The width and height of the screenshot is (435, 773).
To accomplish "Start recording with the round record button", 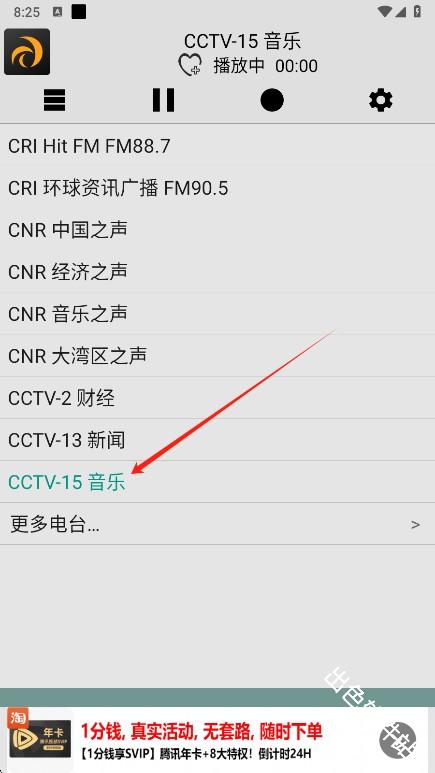I will click(272, 101).
